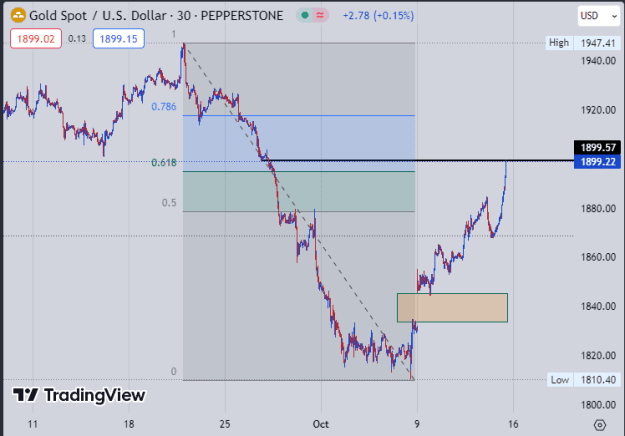Click the 0.5 Fibonacci level label
The image size is (625, 436).
169,203
